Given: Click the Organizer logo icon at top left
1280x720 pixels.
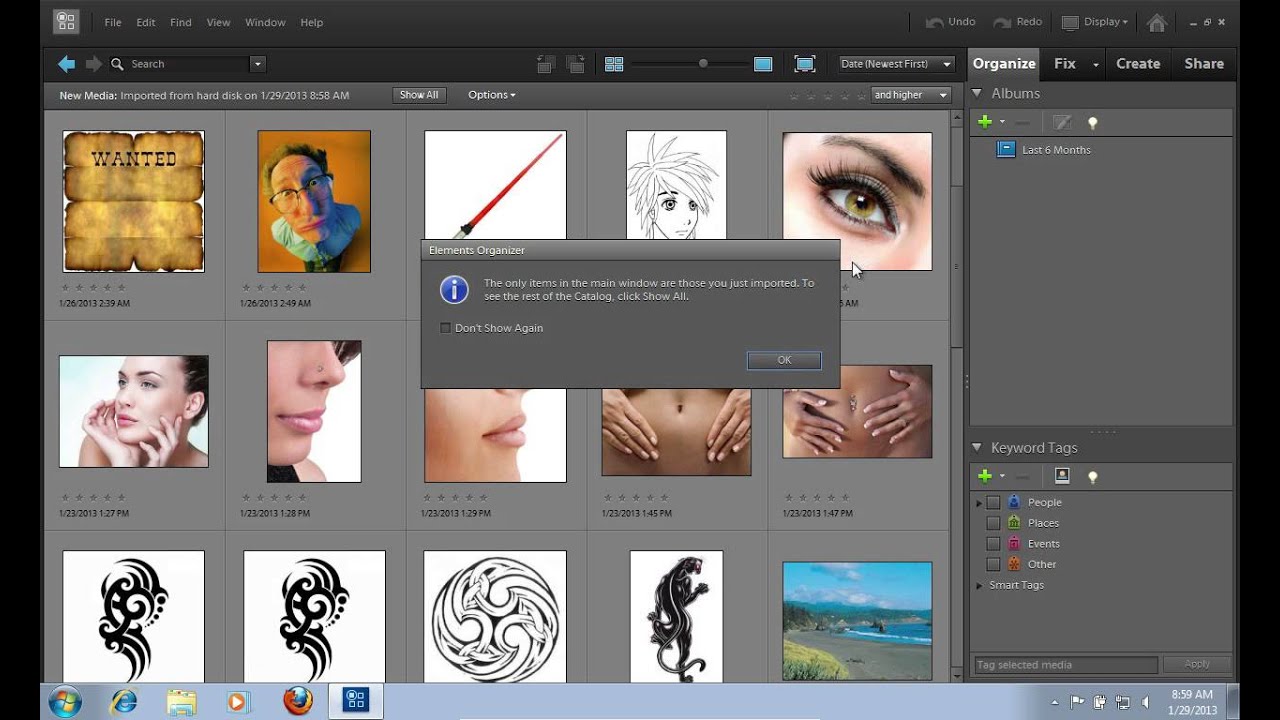Looking at the screenshot, I should pyautogui.click(x=66, y=21).
